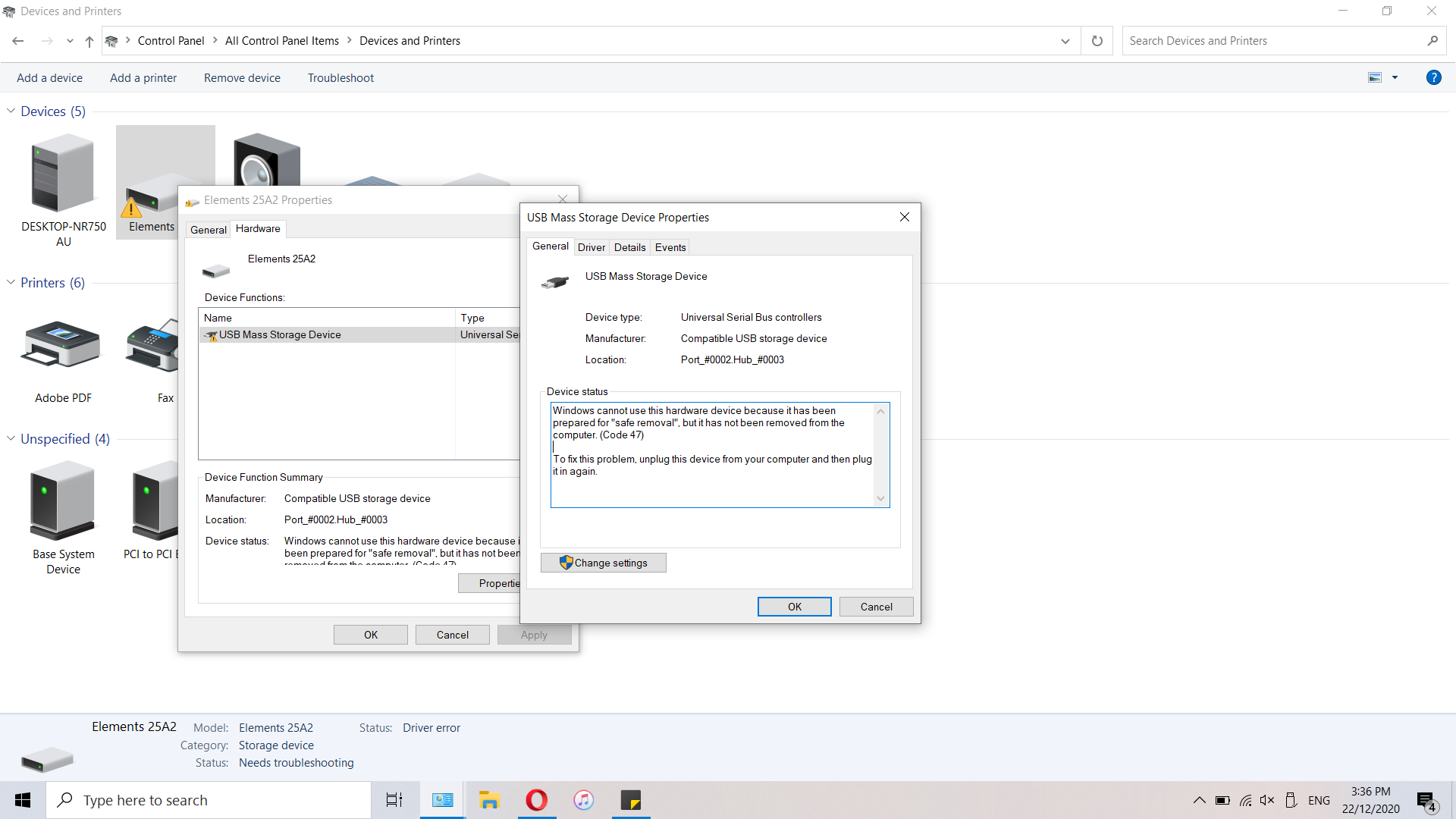1456x819 pixels.
Task: Click the muted volume tray icon
Action: (x=1267, y=800)
